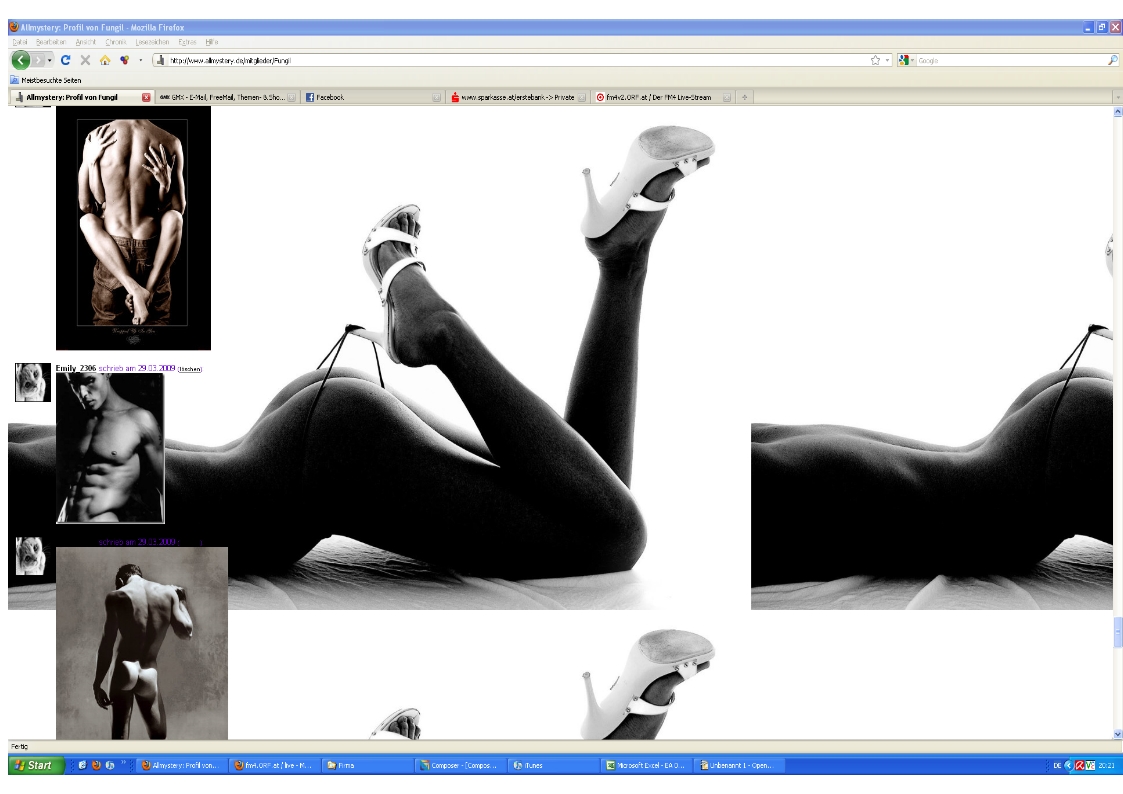The height and width of the screenshot is (794, 1123).
Task: Click the taskbar clock showing 20:21
Action: (x=1107, y=765)
